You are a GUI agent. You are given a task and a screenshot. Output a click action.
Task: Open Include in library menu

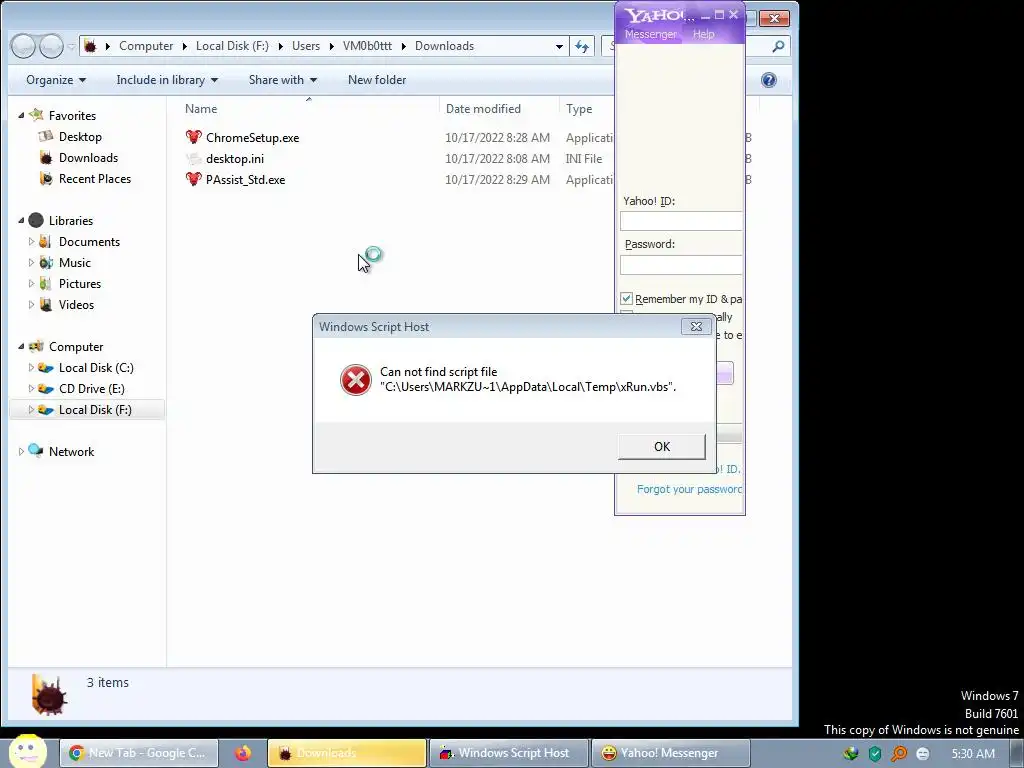pos(167,80)
